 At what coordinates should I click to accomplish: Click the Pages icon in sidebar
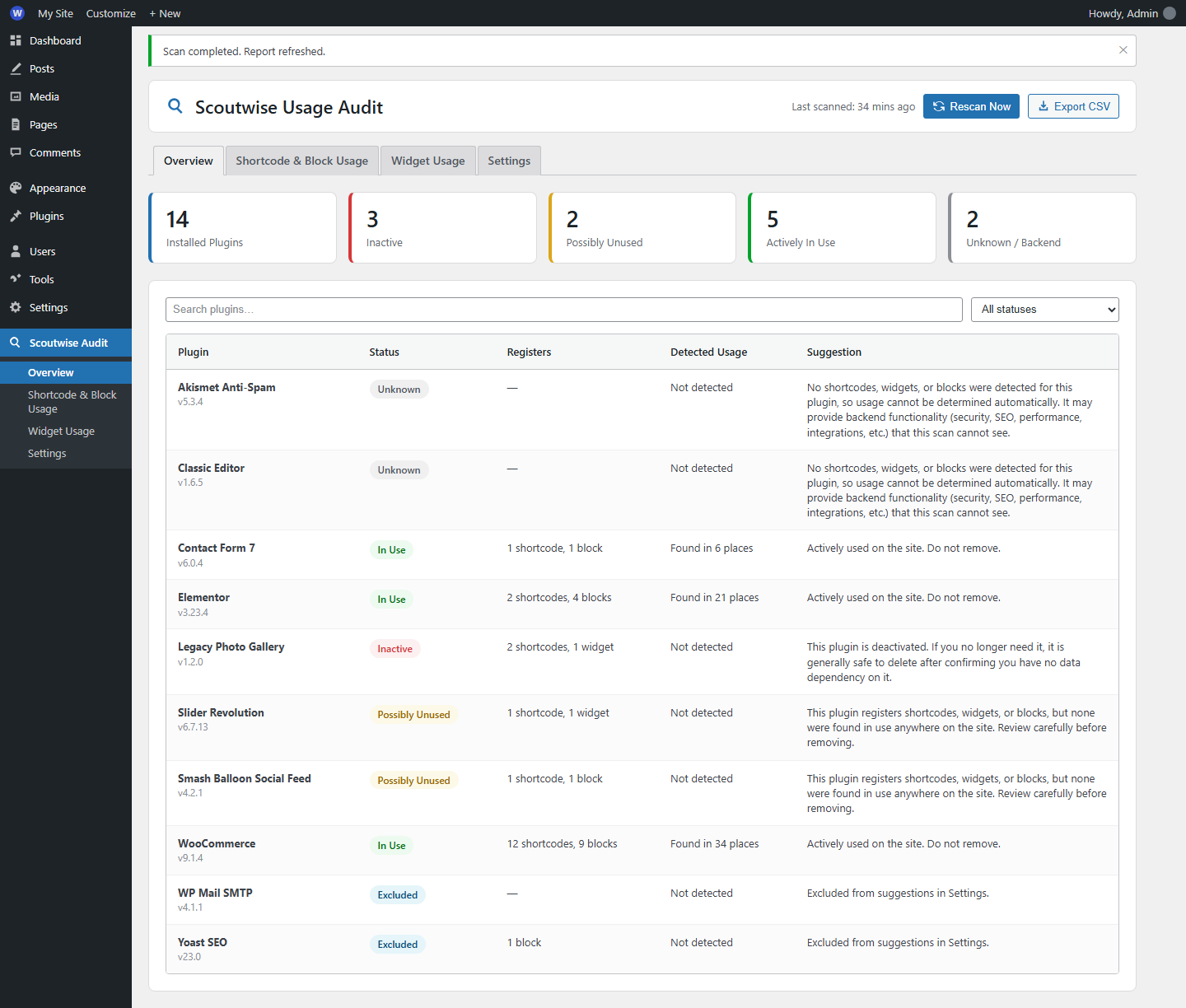pos(16,124)
